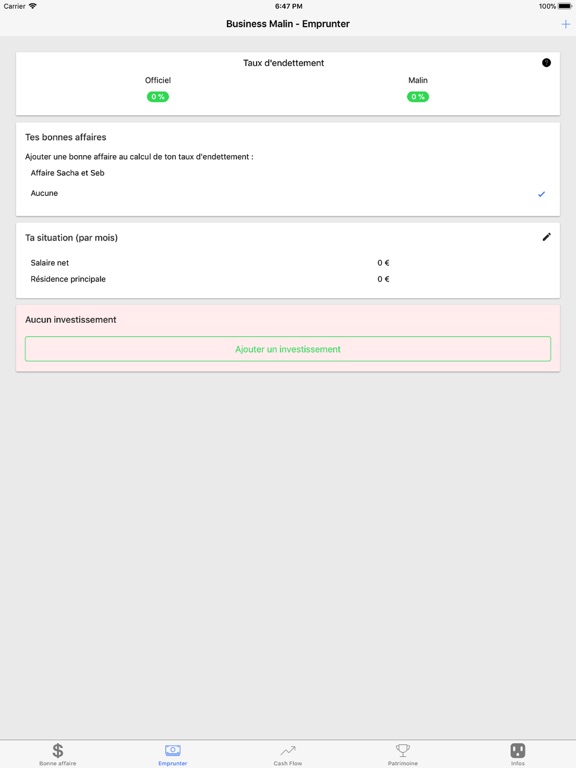Open the help question mark for Taux d'endettement

coord(546,63)
